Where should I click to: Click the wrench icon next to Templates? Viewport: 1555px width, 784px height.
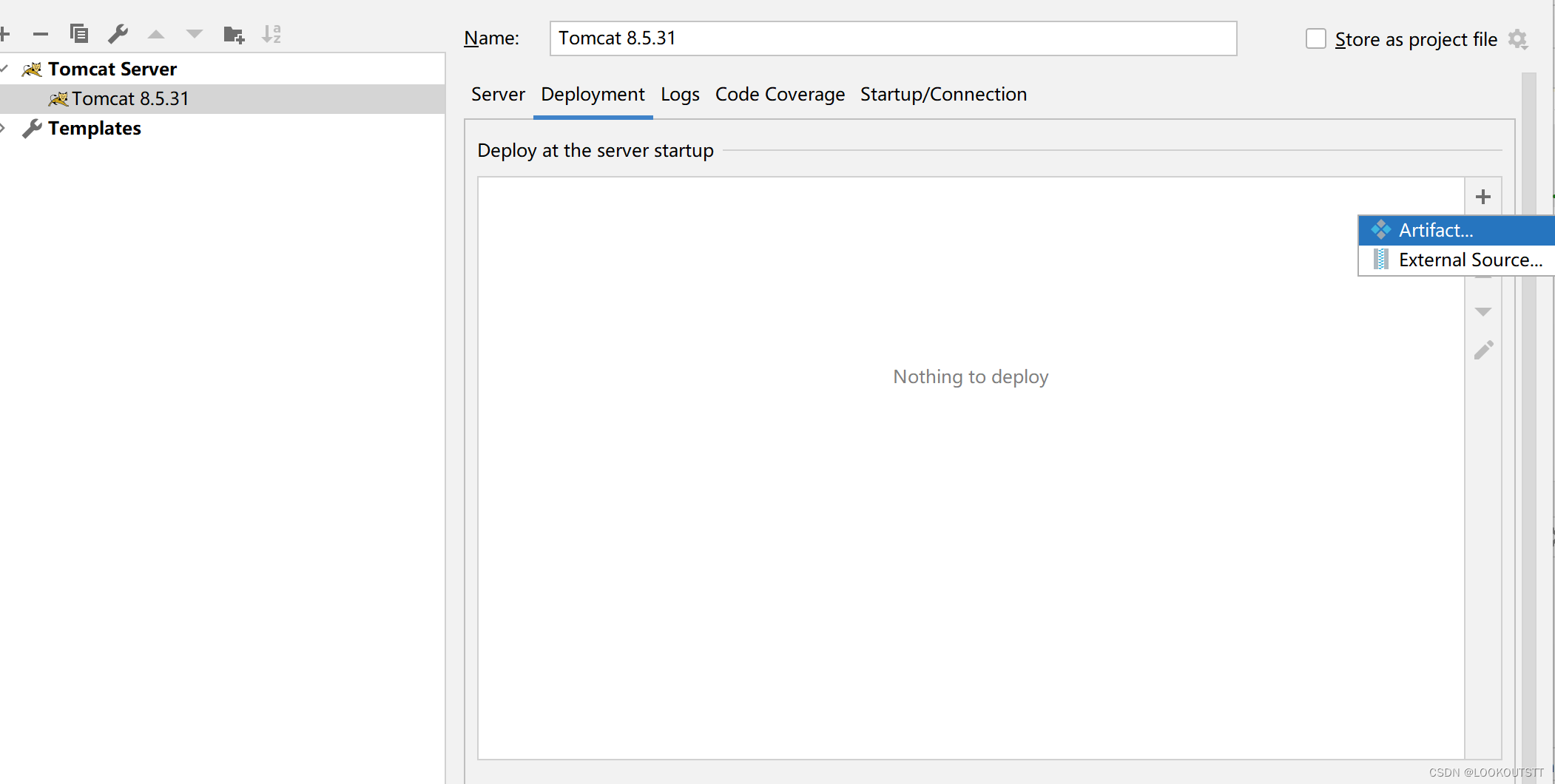32,129
